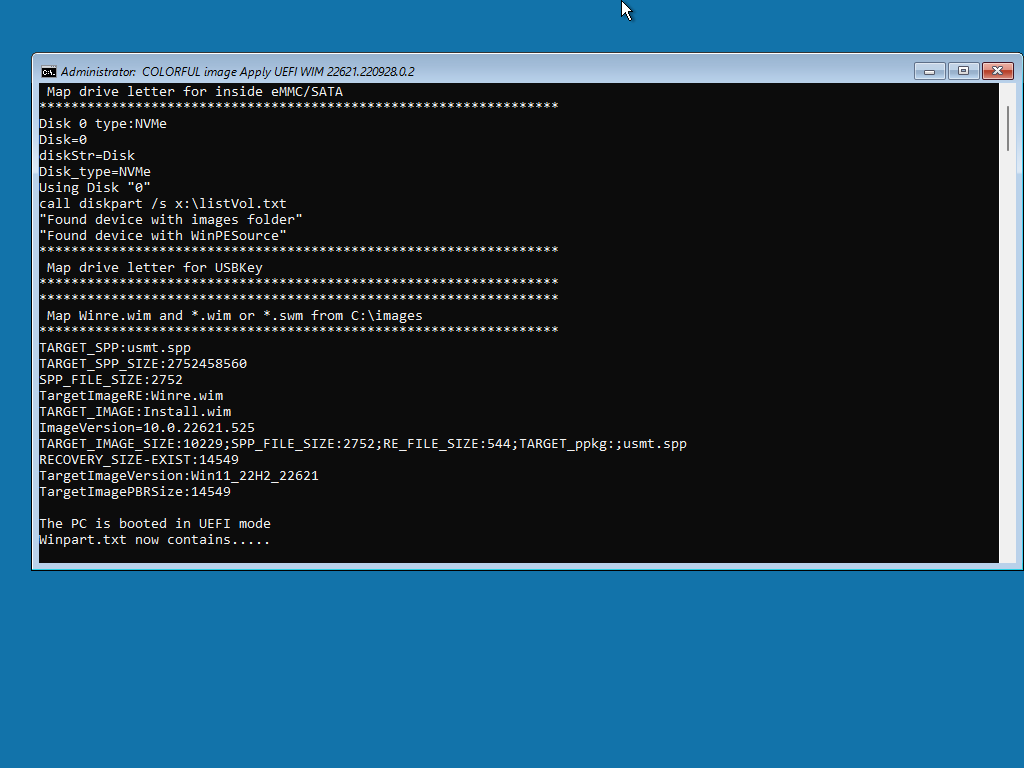
Task: Click 'ImageVersion=10.0.22621.525' line
Action: (147, 428)
